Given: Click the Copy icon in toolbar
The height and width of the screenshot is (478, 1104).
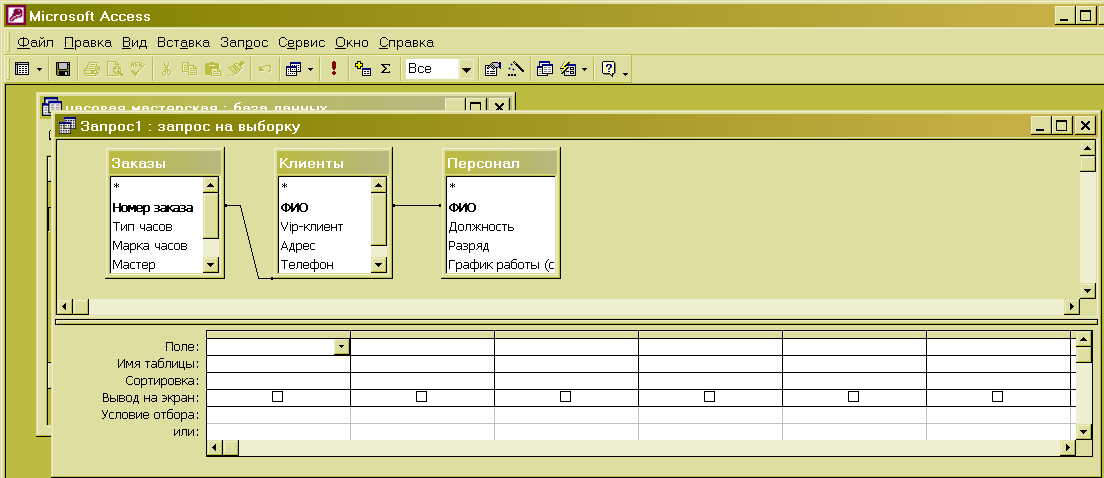Looking at the screenshot, I should pyautogui.click(x=189, y=69).
